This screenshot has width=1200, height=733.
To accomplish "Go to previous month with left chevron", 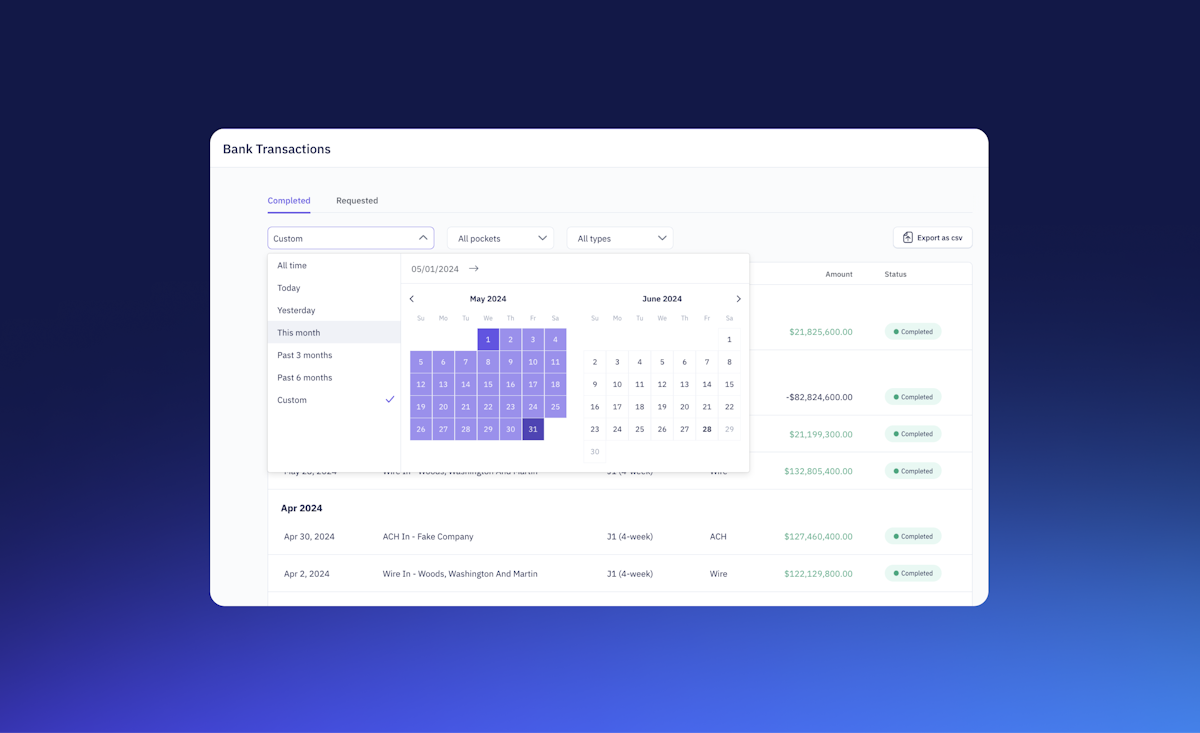I will click(x=411, y=298).
